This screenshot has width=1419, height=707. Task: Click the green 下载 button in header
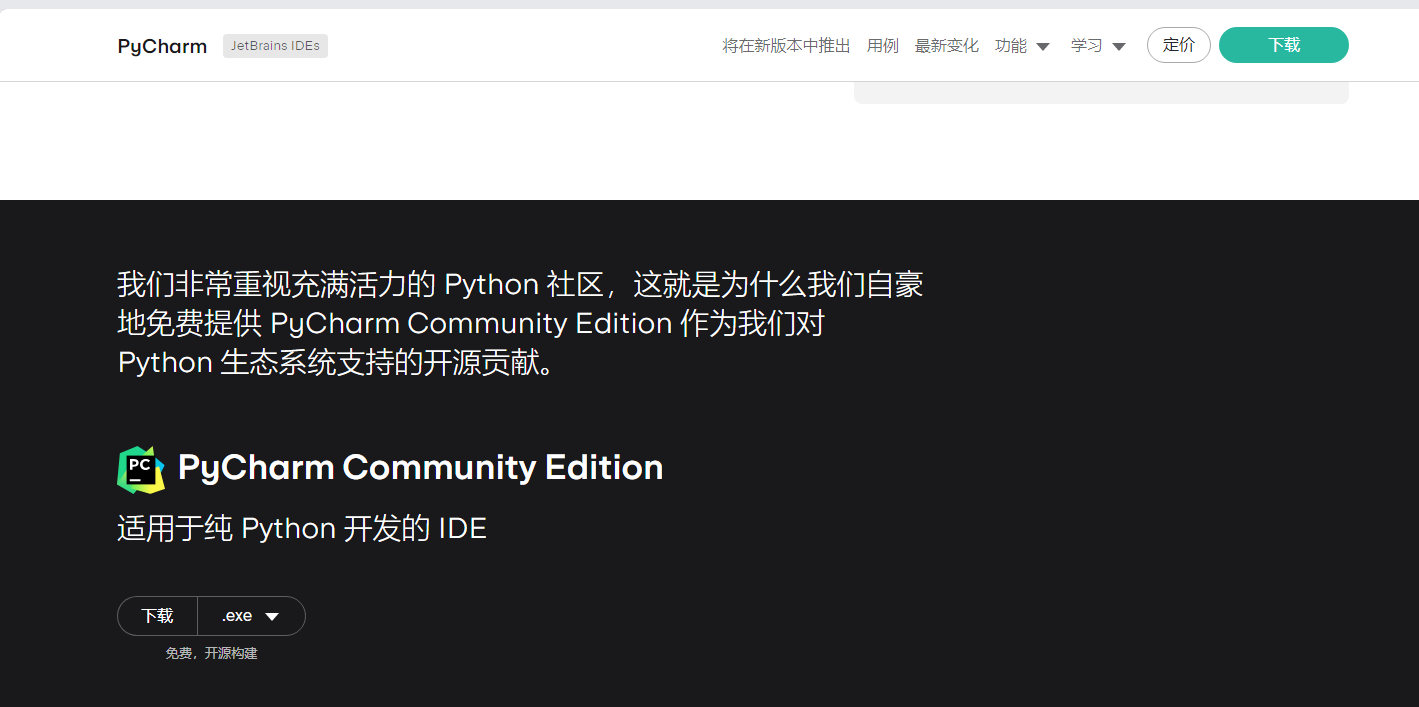click(1284, 45)
